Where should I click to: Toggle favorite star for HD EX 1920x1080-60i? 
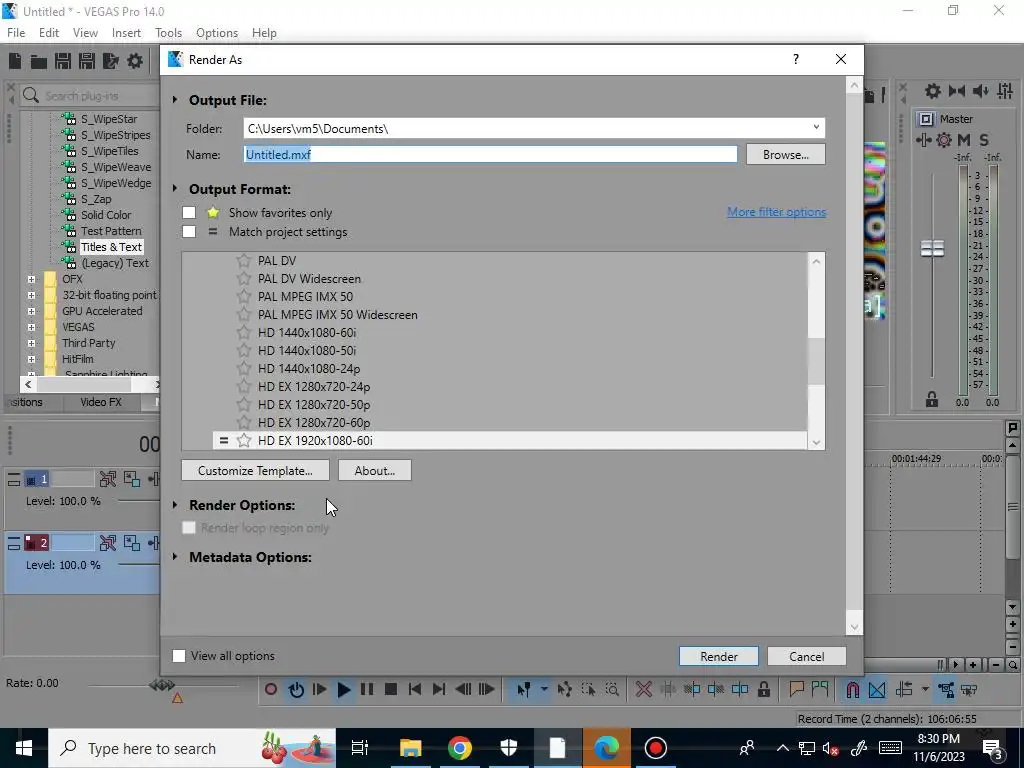(244, 441)
